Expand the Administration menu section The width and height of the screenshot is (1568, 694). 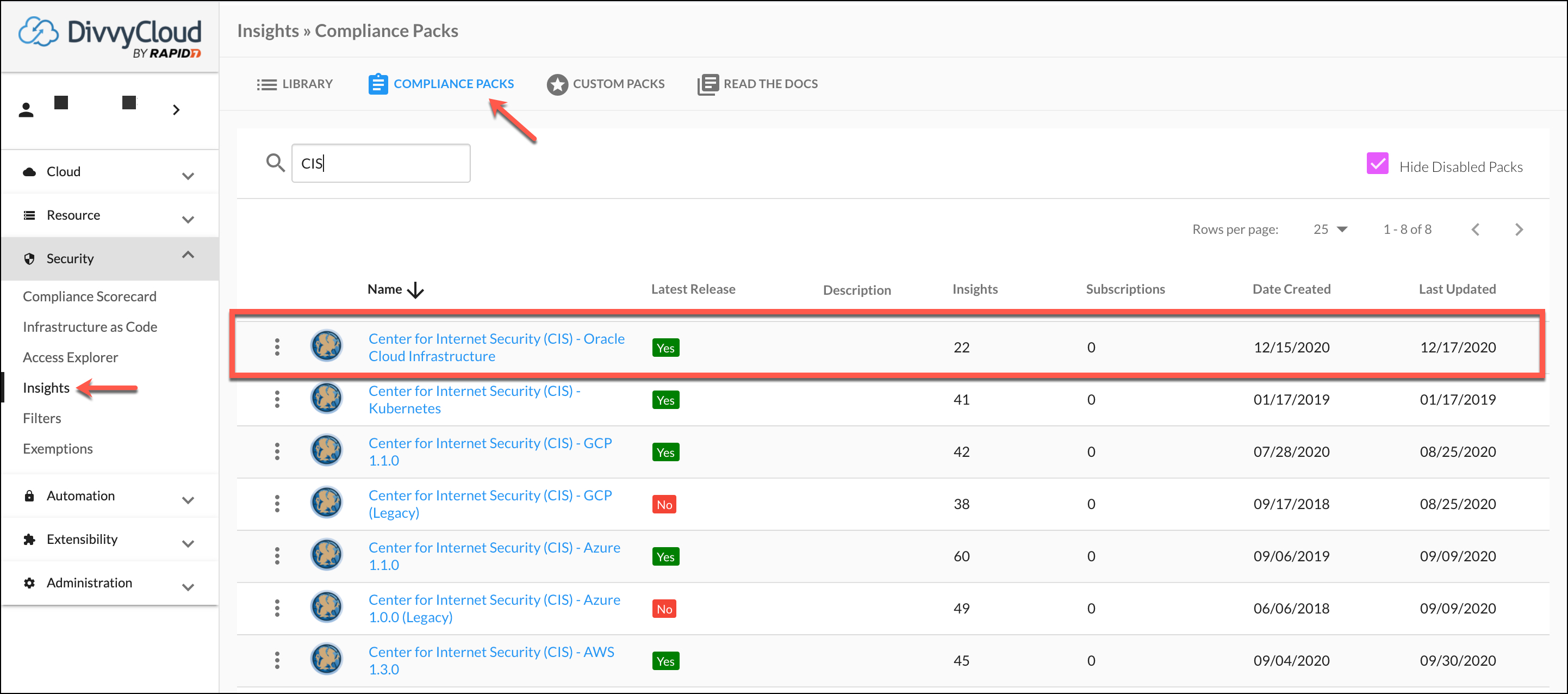[110, 583]
